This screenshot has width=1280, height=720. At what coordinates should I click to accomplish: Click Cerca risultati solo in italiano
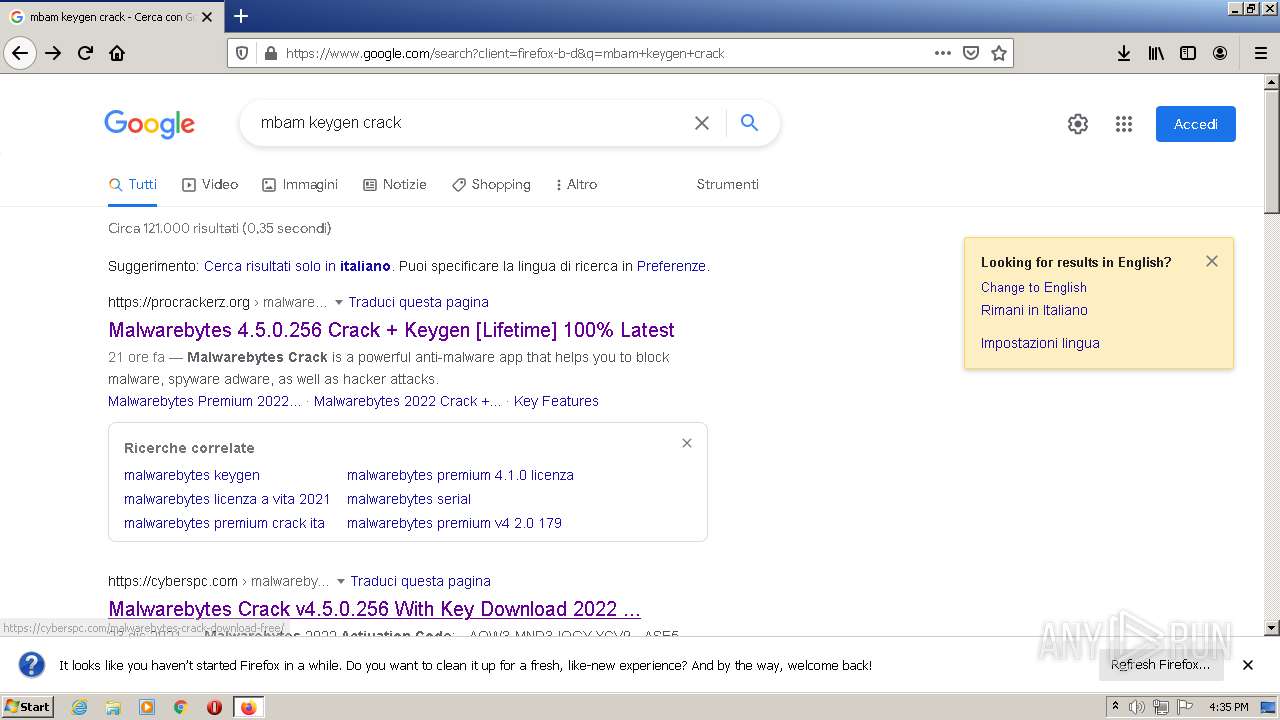coord(297,266)
